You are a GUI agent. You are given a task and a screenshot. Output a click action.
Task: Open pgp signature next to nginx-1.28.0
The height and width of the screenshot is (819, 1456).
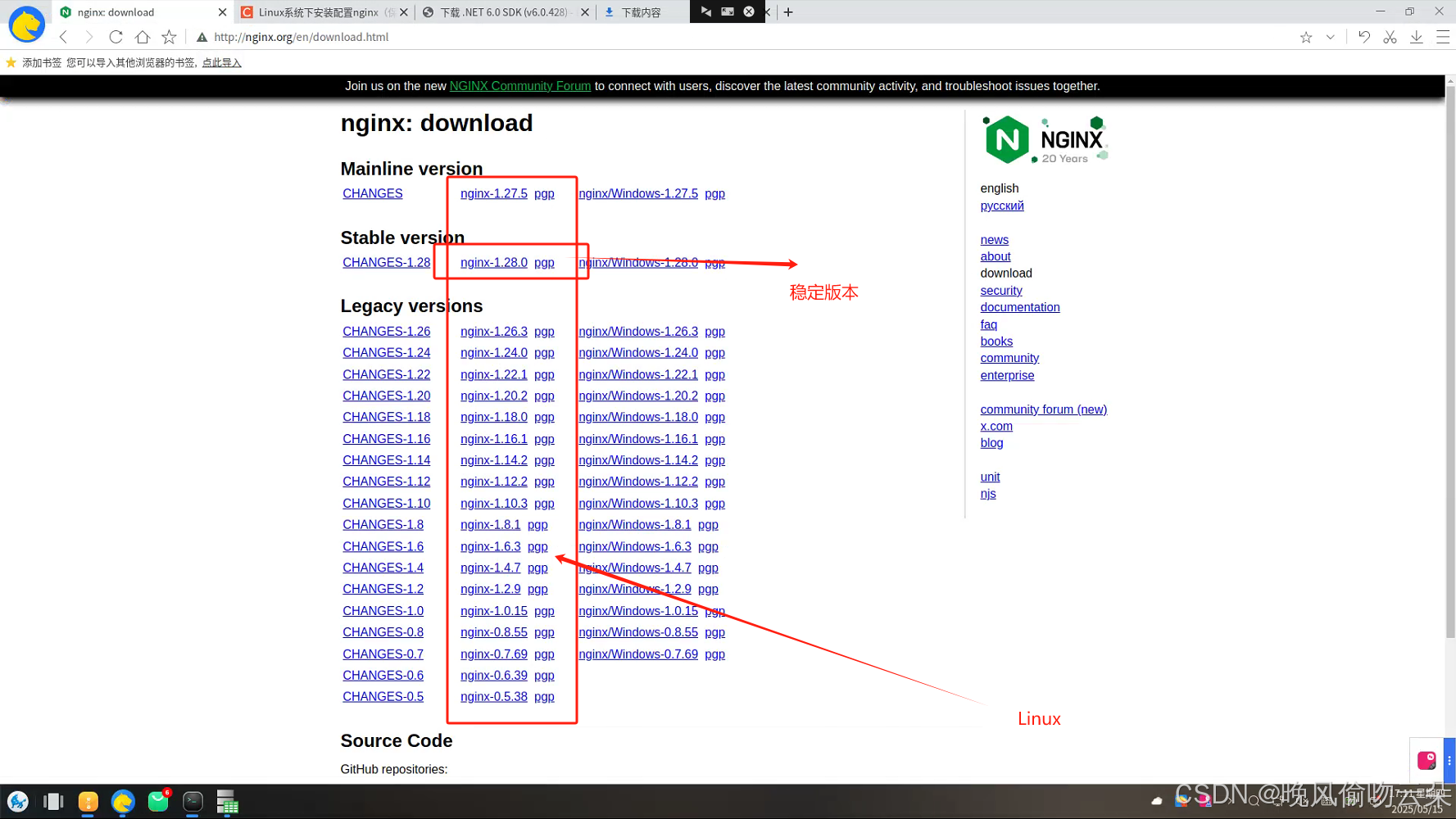click(x=544, y=263)
